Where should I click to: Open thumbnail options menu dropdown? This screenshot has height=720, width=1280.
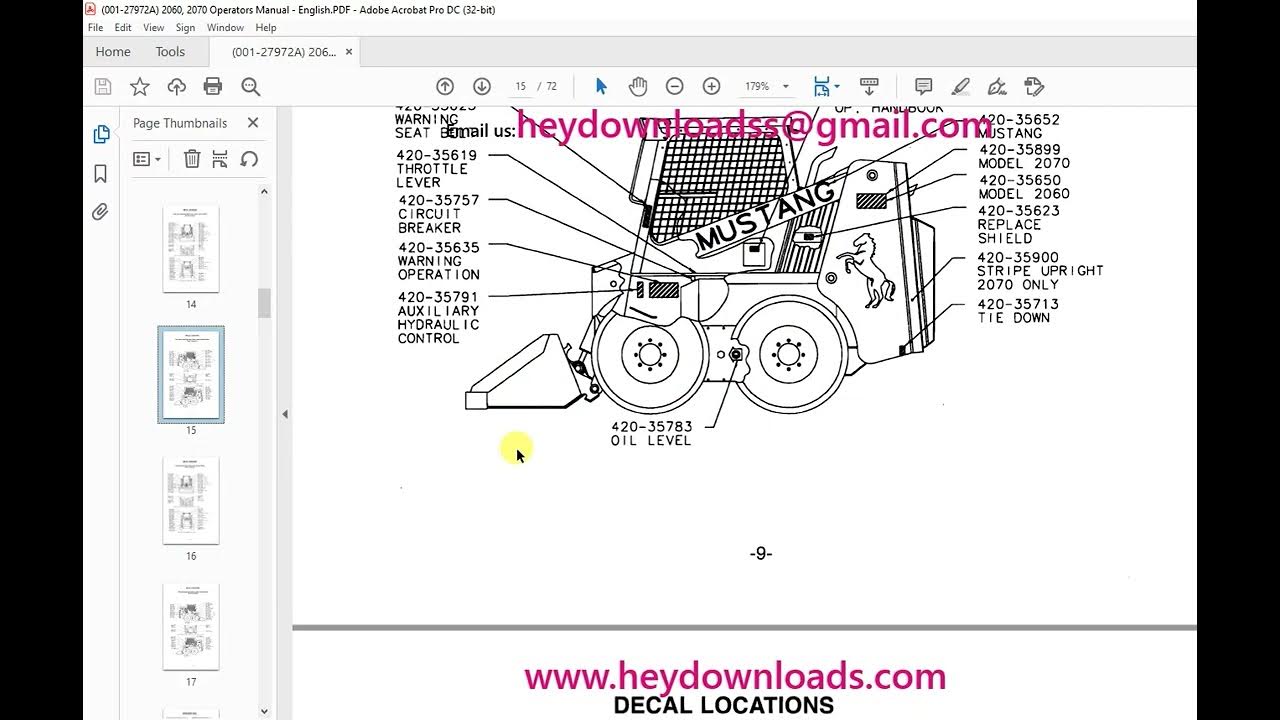(x=147, y=159)
